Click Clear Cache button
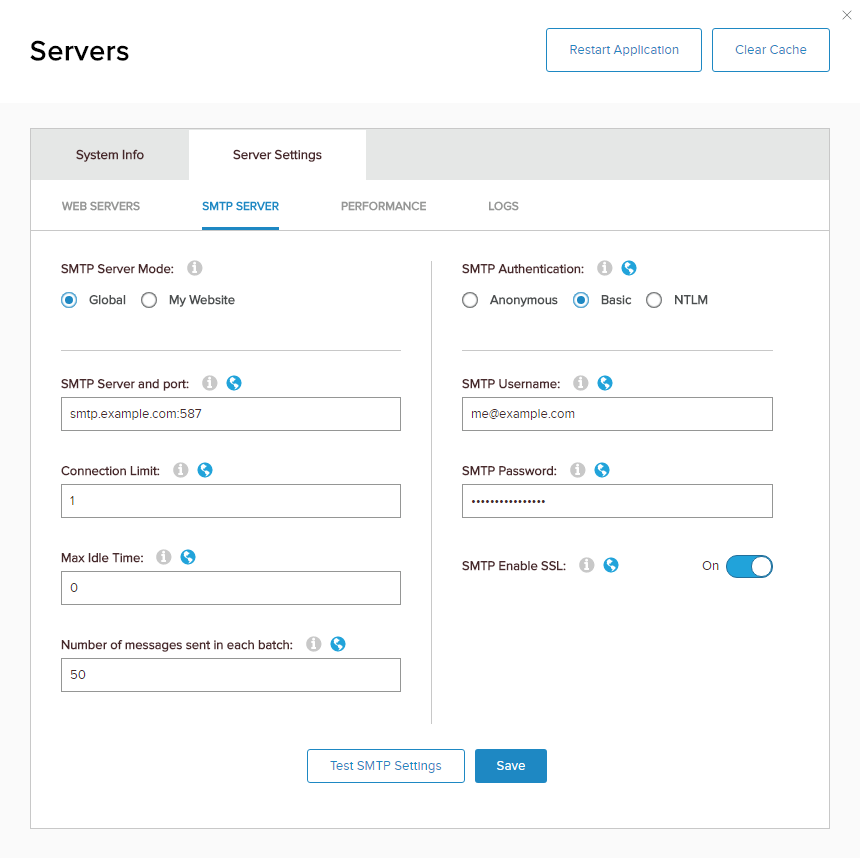 pos(771,50)
